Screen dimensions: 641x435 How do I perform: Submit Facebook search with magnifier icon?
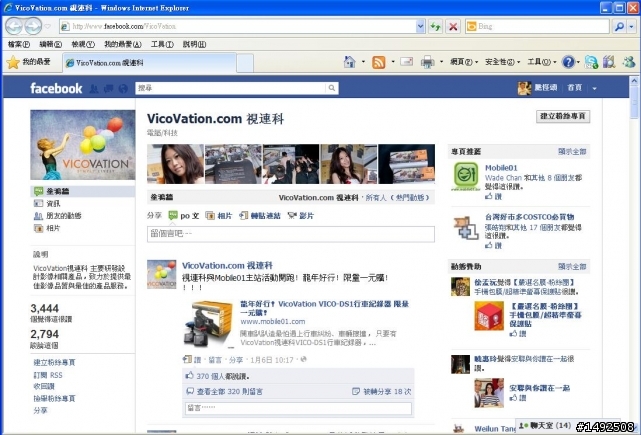click(x=332, y=88)
